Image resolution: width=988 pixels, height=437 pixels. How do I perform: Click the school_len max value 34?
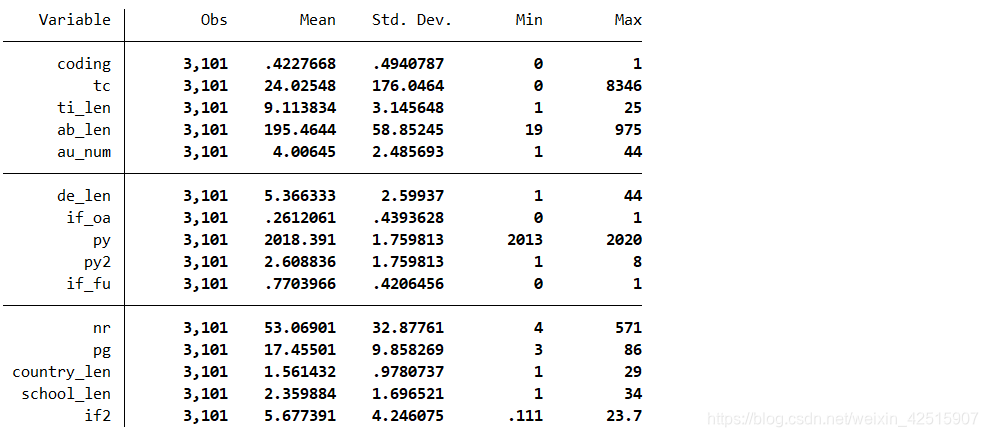[633, 394]
